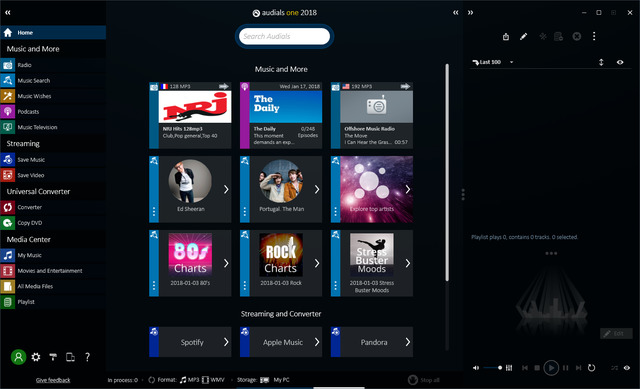Screen dimensions: 640x389
Task: Open Movies and Entertainment section
Action: (x=53, y=271)
